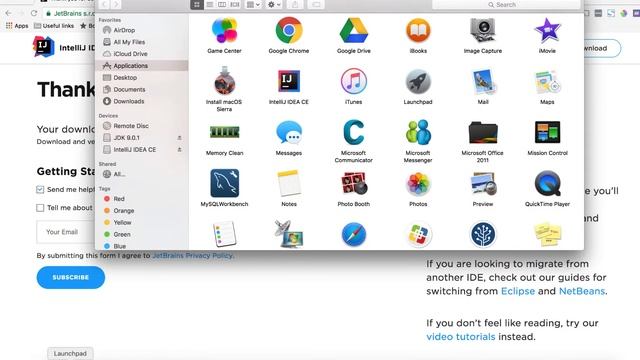640x360 pixels.
Task: Select Microsoft Communicator app
Action: point(353,132)
